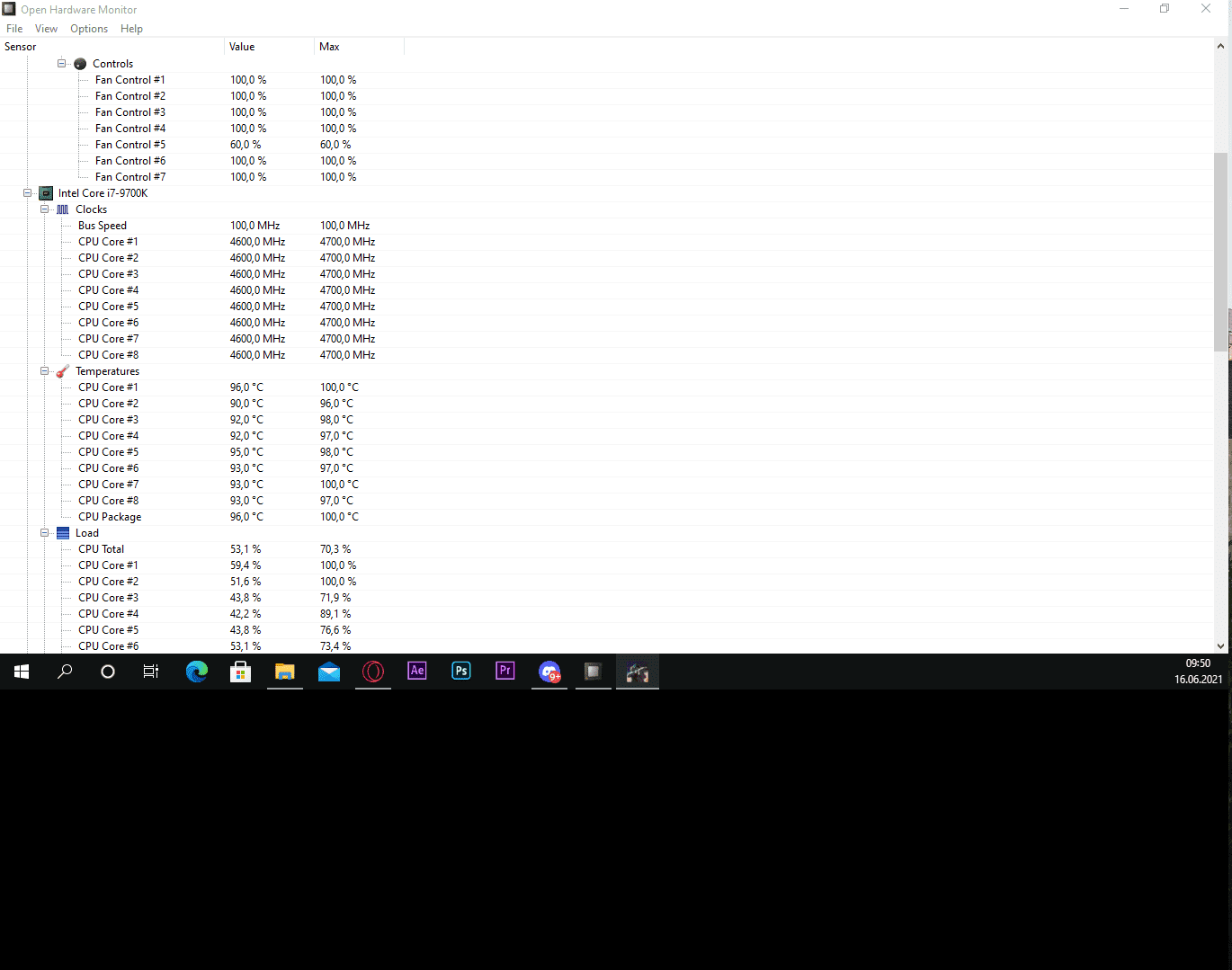1232x970 pixels.
Task: Switch to Opera browser on the taskbar
Action: pyautogui.click(x=373, y=672)
